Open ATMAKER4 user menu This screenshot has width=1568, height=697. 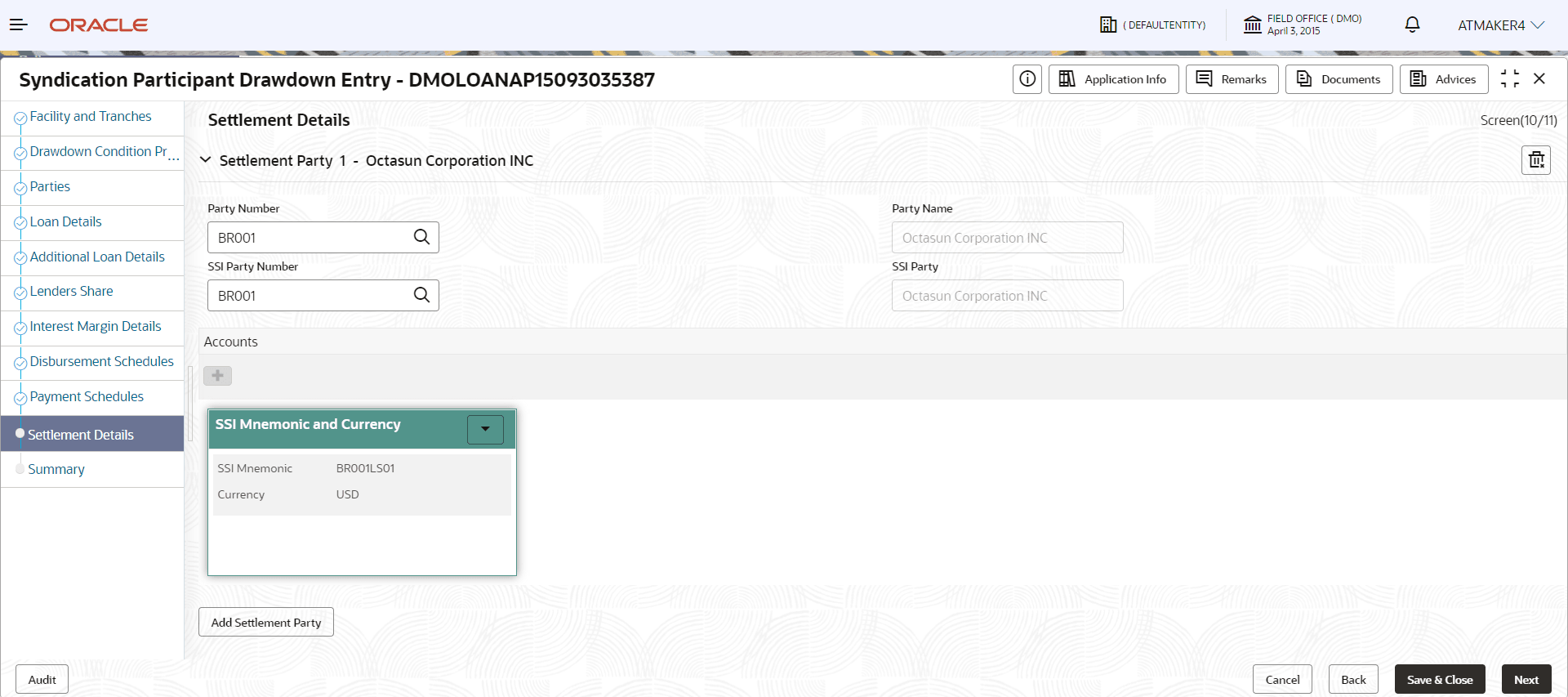point(1501,25)
